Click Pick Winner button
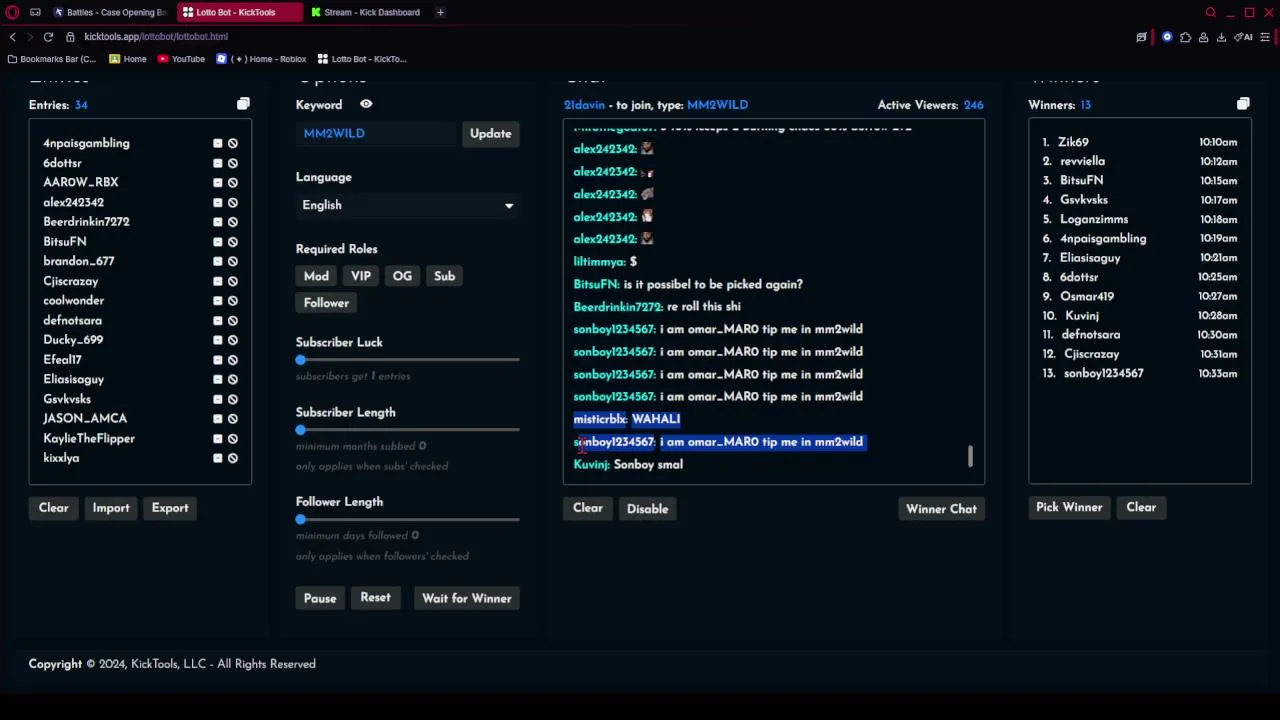This screenshot has height=720, width=1280. [1069, 507]
